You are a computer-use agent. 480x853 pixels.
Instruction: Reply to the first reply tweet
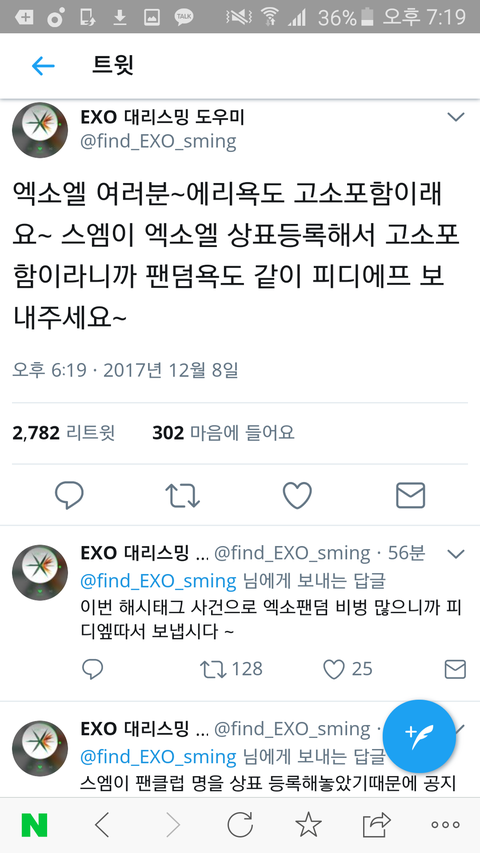(x=93, y=669)
